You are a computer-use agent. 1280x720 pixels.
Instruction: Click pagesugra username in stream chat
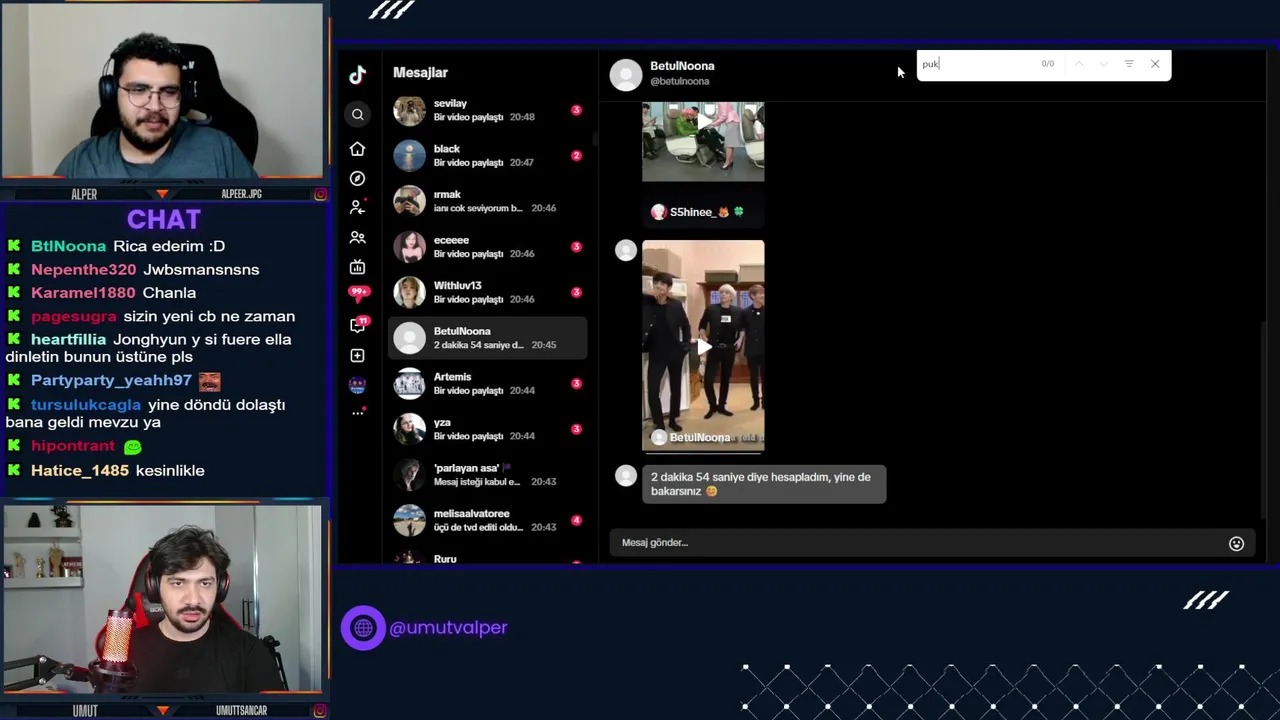pyautogui.click(x=73, y=316)
